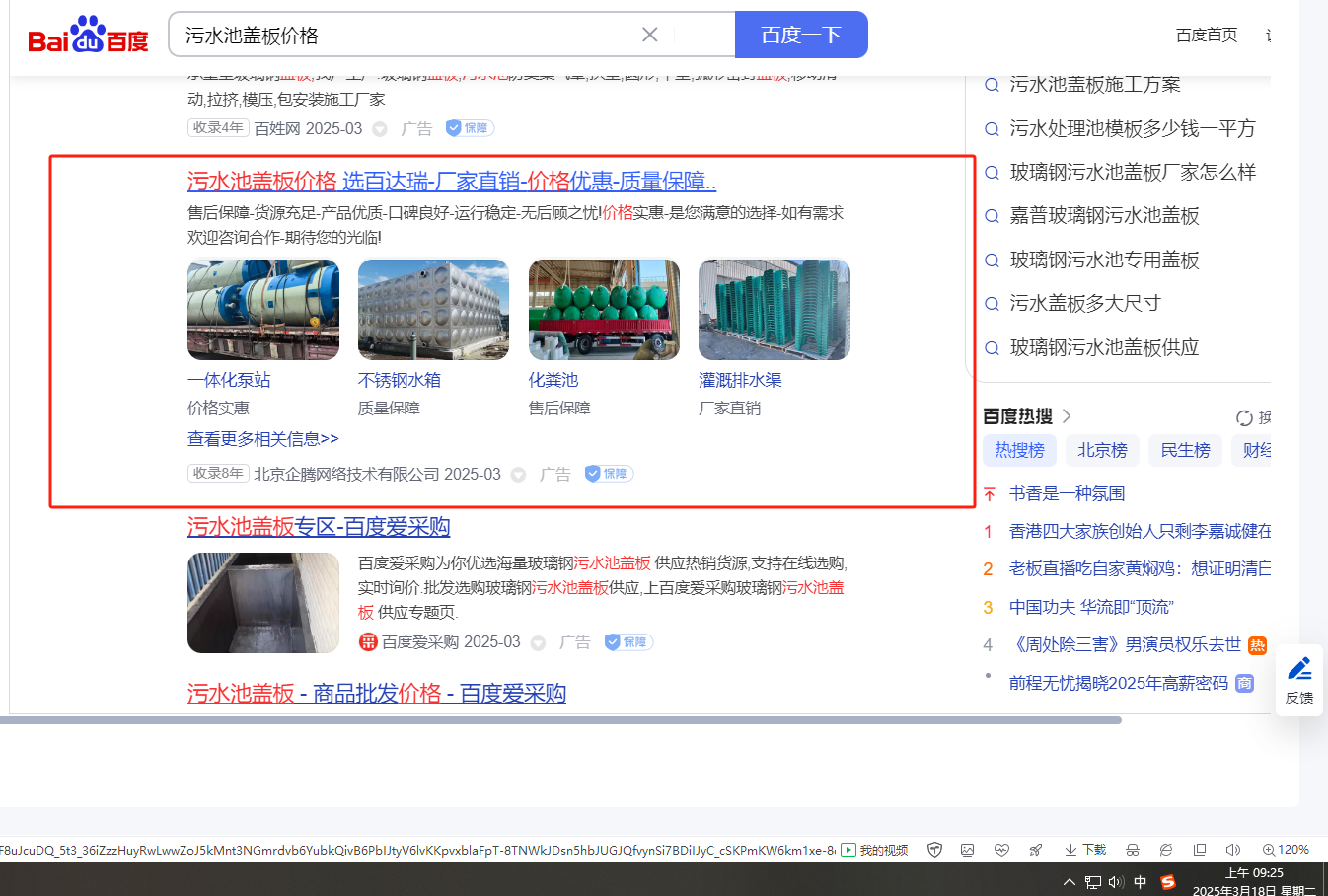Search related query 玻璃钢污水池专用盖板
This screenshot has width=1328, height=896.
pyautogui.click(x=1104, y=261)
